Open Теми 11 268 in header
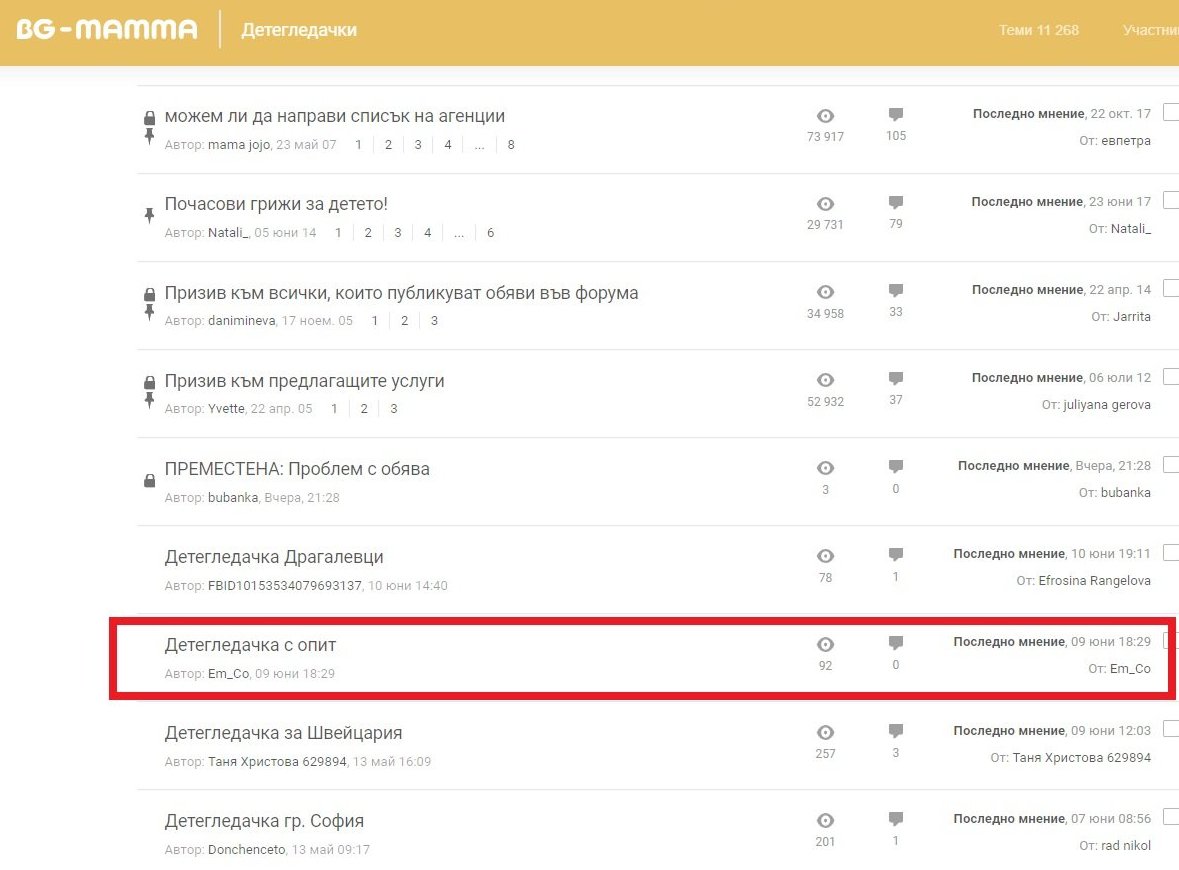Image resolution: width=1179 pixels, height=870 pixels. click(x=1038, y=30)
